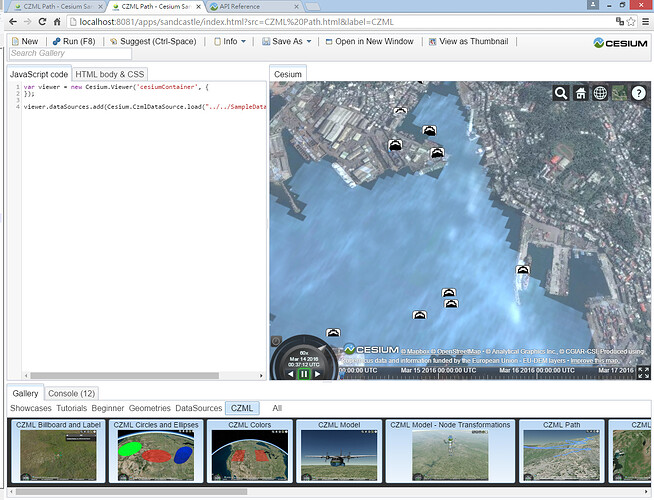Open CZML Colors demo thumbnail
The height and width of the screenshot is (500, 654).
250,451
